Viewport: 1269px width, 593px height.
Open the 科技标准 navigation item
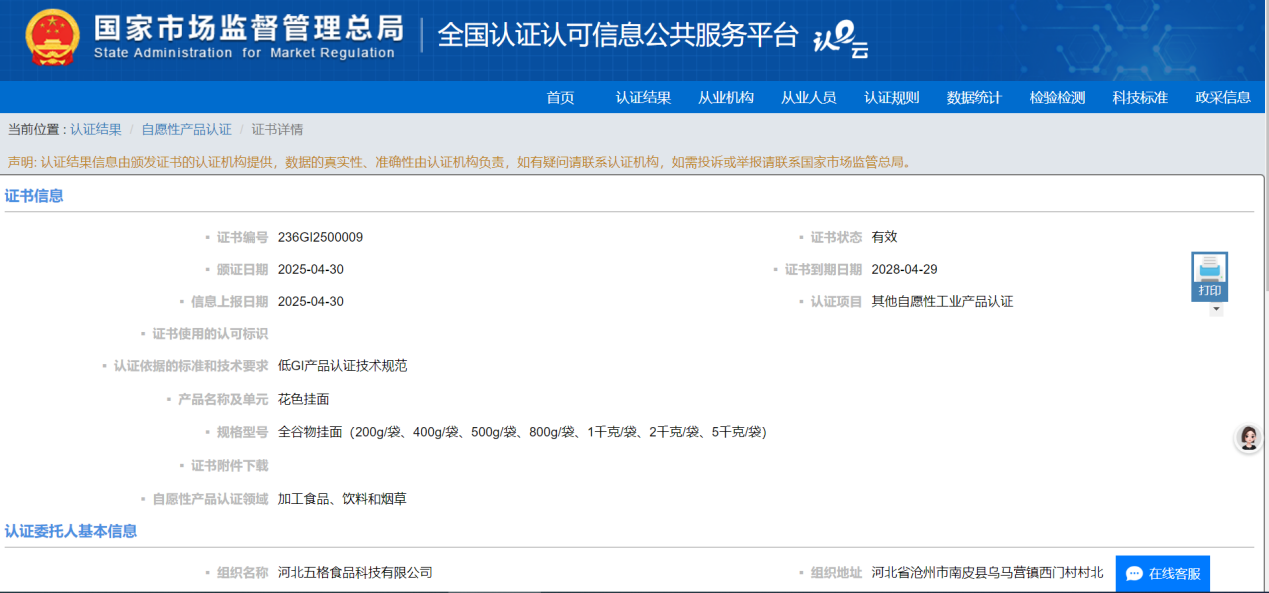(x=1140, y=98)
